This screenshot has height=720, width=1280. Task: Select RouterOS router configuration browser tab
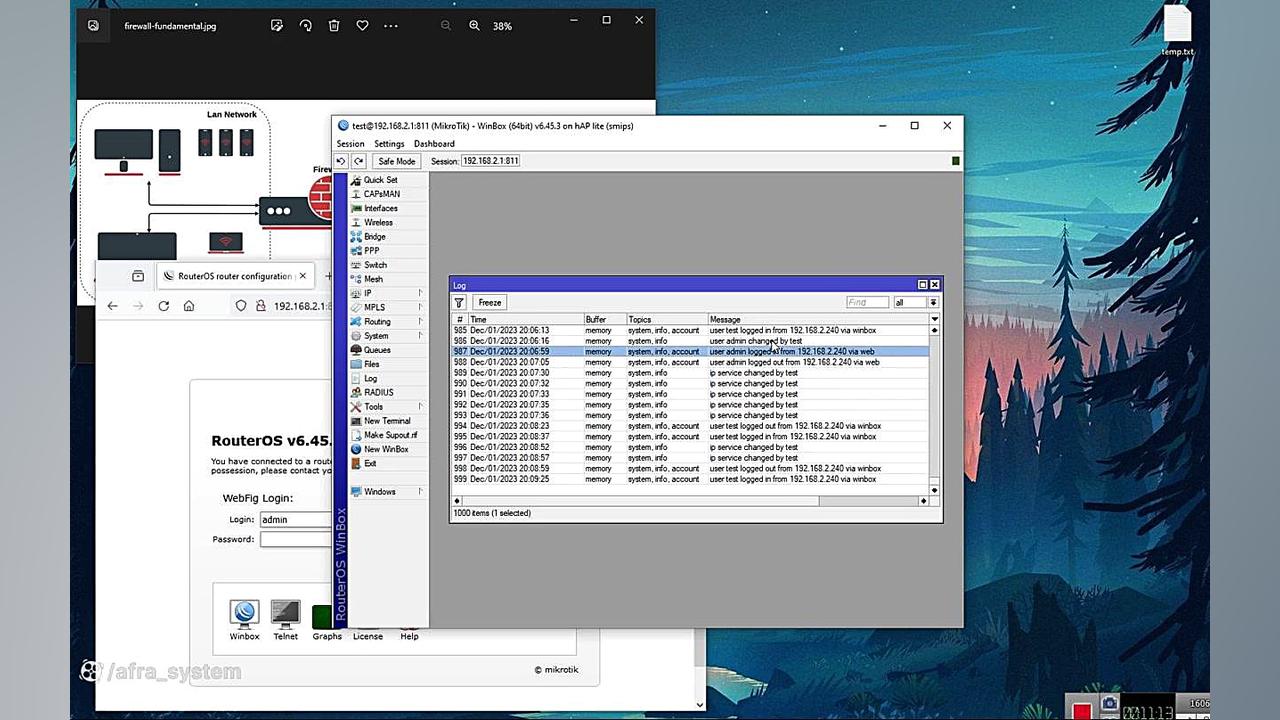(235, 276)
